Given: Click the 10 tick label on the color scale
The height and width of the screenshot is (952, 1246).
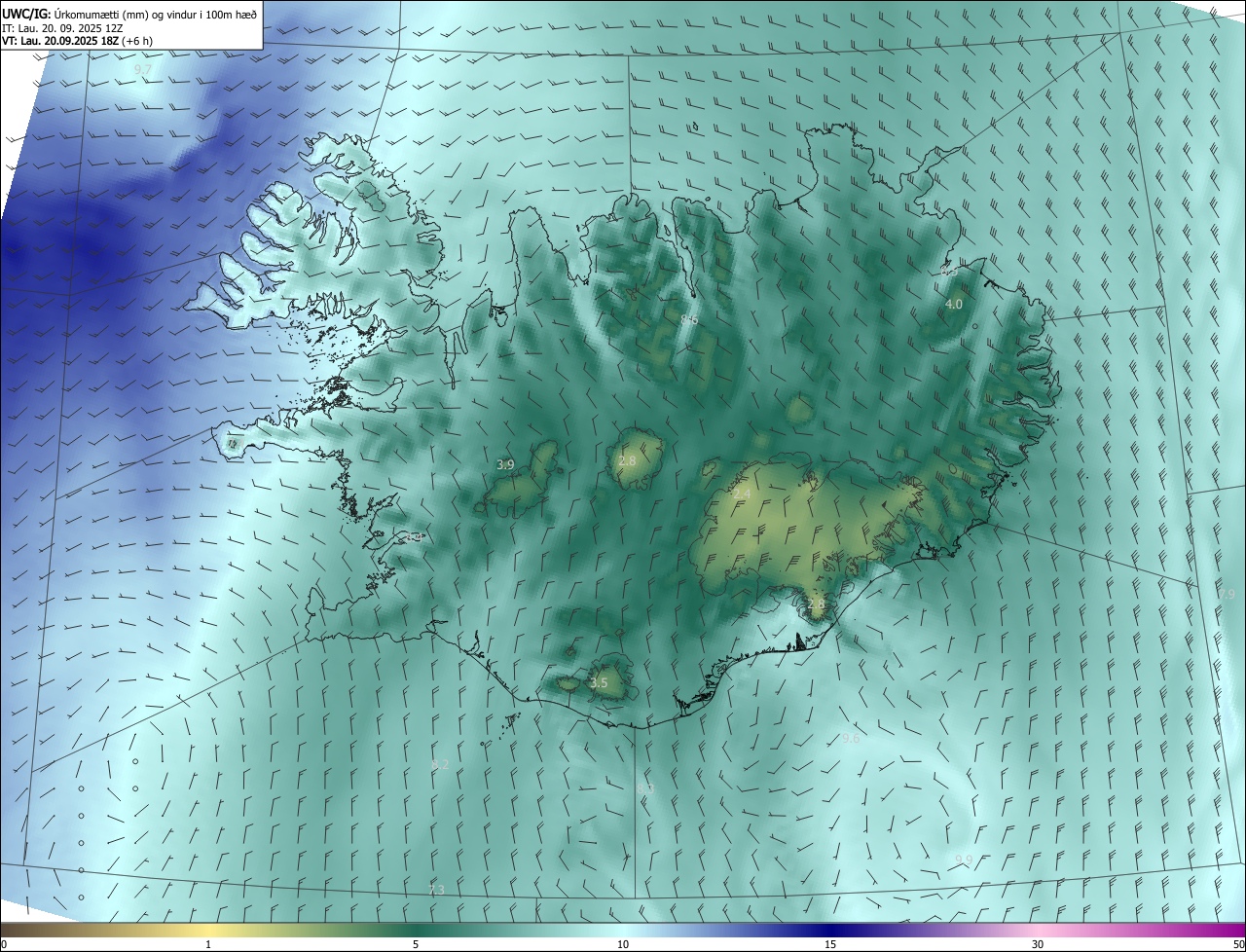Looking at the screenshot, I should point(623,944).
